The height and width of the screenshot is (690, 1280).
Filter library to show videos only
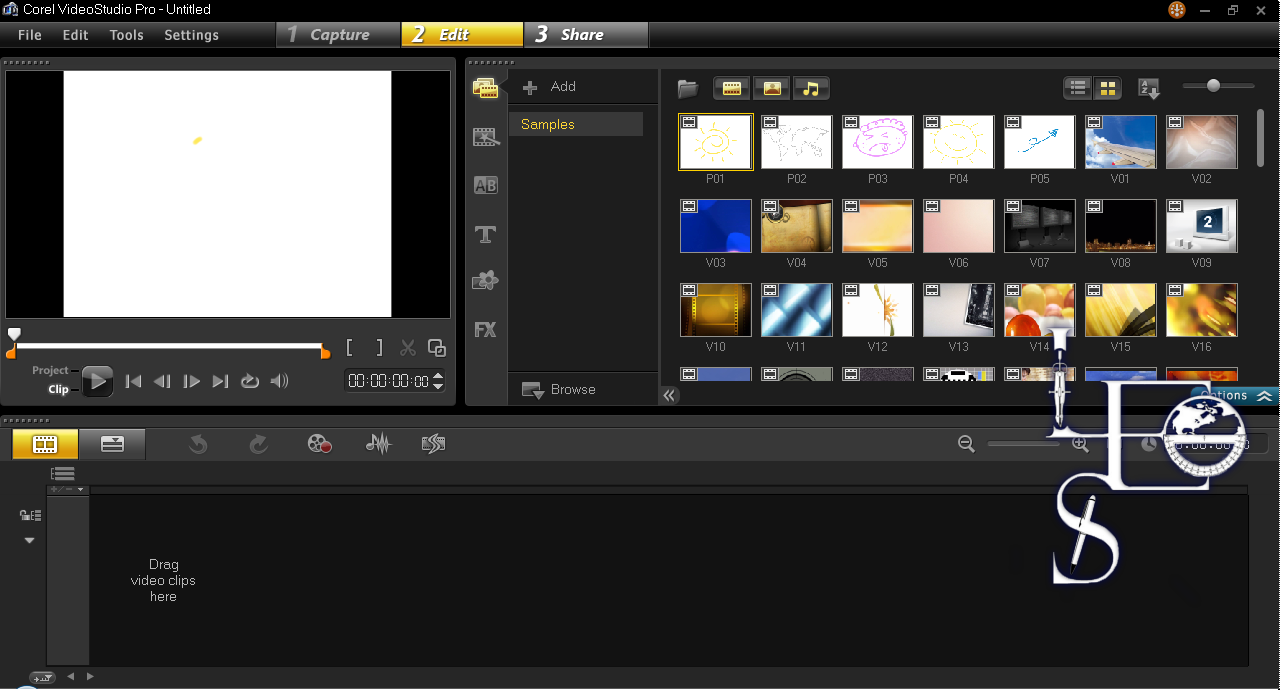731,88
